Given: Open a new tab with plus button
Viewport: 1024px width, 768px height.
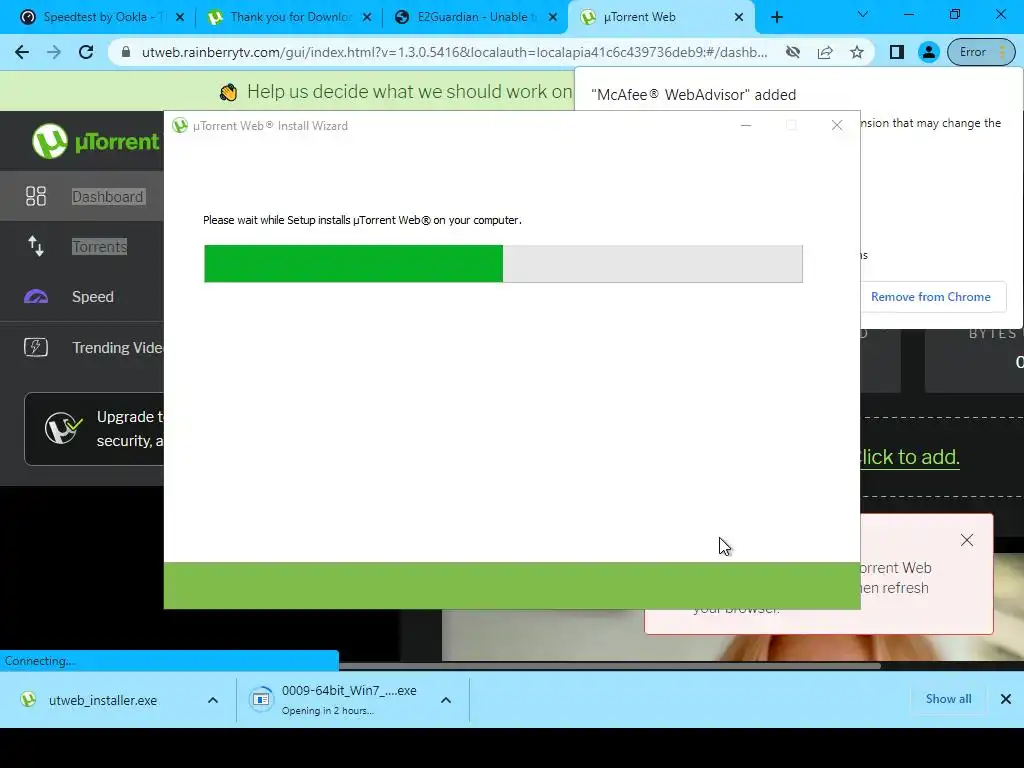Looking at the screenshot, I should [x=776, y=18].
